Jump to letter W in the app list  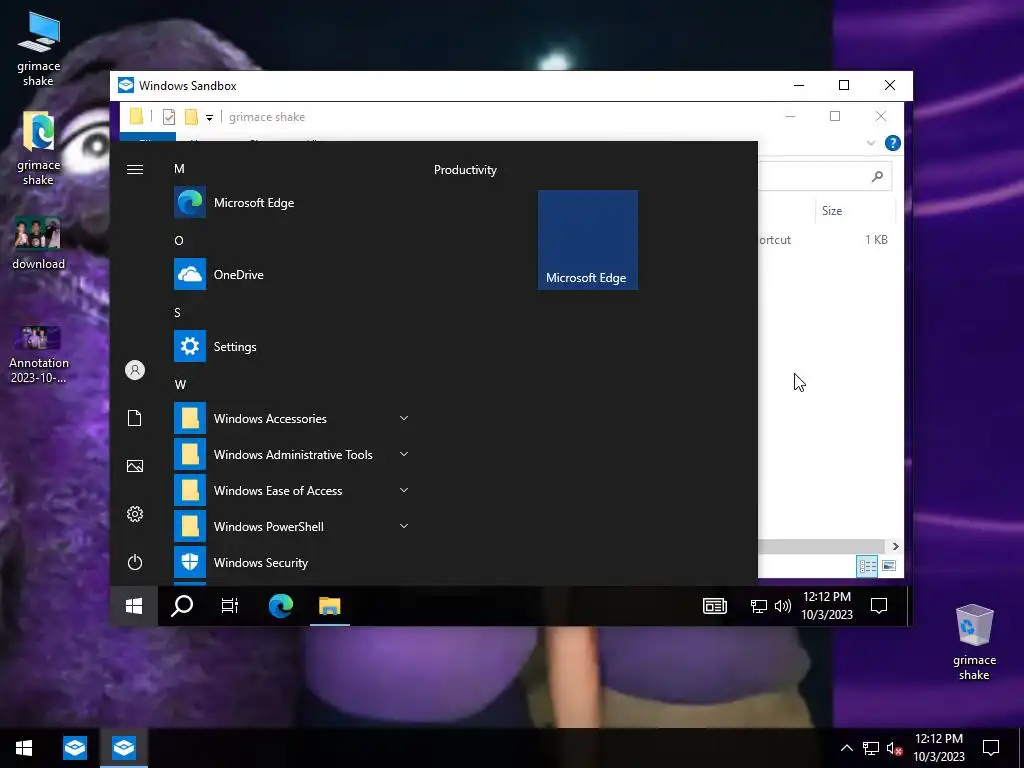tap(180, 384)
